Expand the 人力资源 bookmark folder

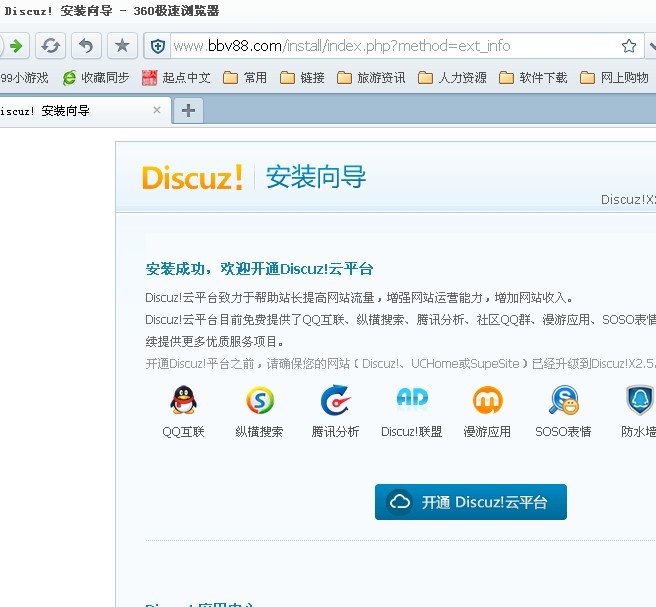[x=452, y=78]
